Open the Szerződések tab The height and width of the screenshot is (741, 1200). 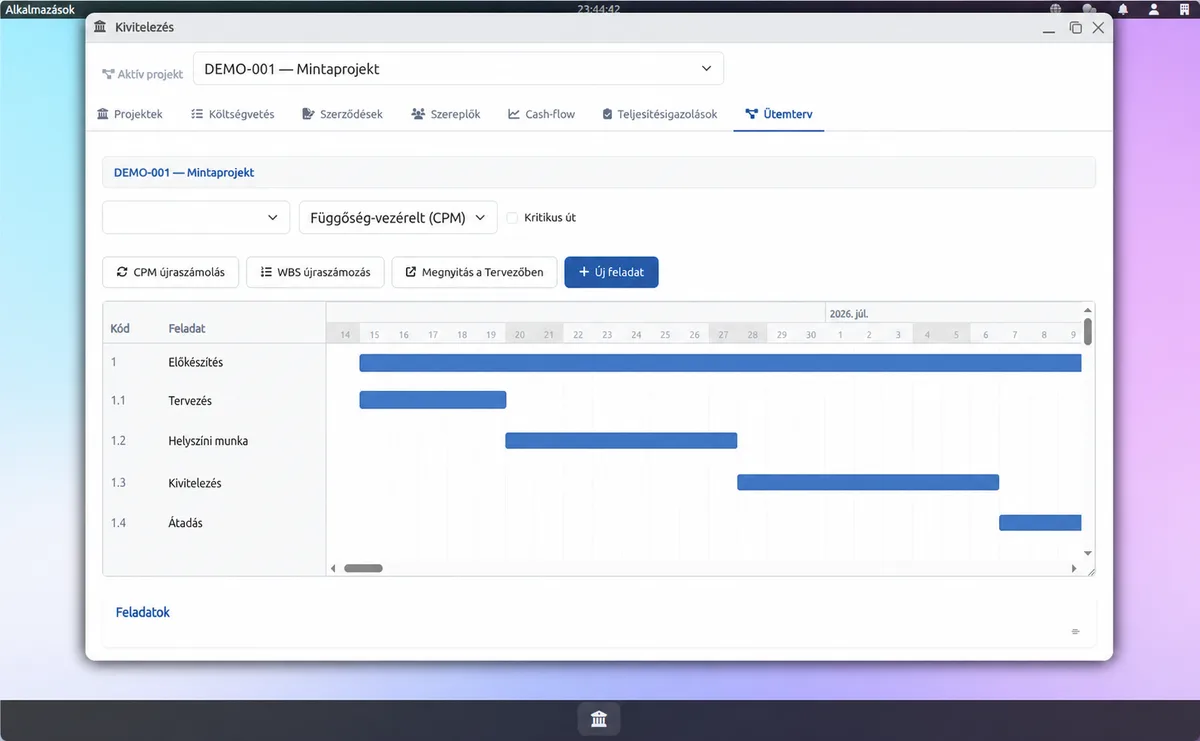[342, 114]
